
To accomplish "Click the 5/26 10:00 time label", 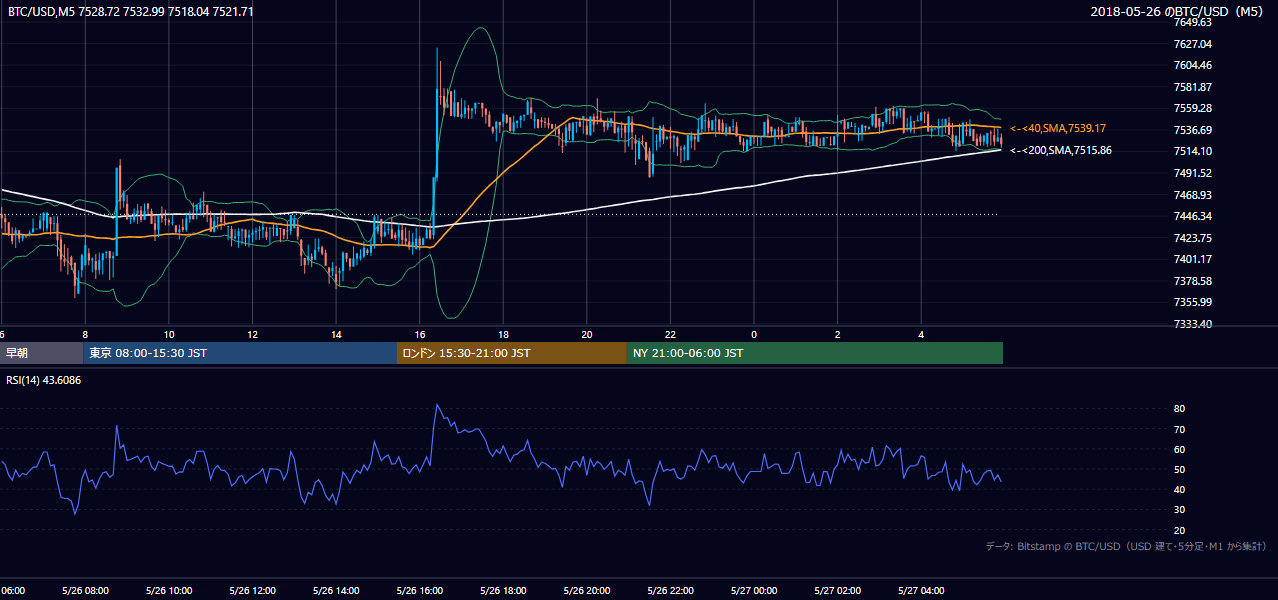I will (168, 591).
